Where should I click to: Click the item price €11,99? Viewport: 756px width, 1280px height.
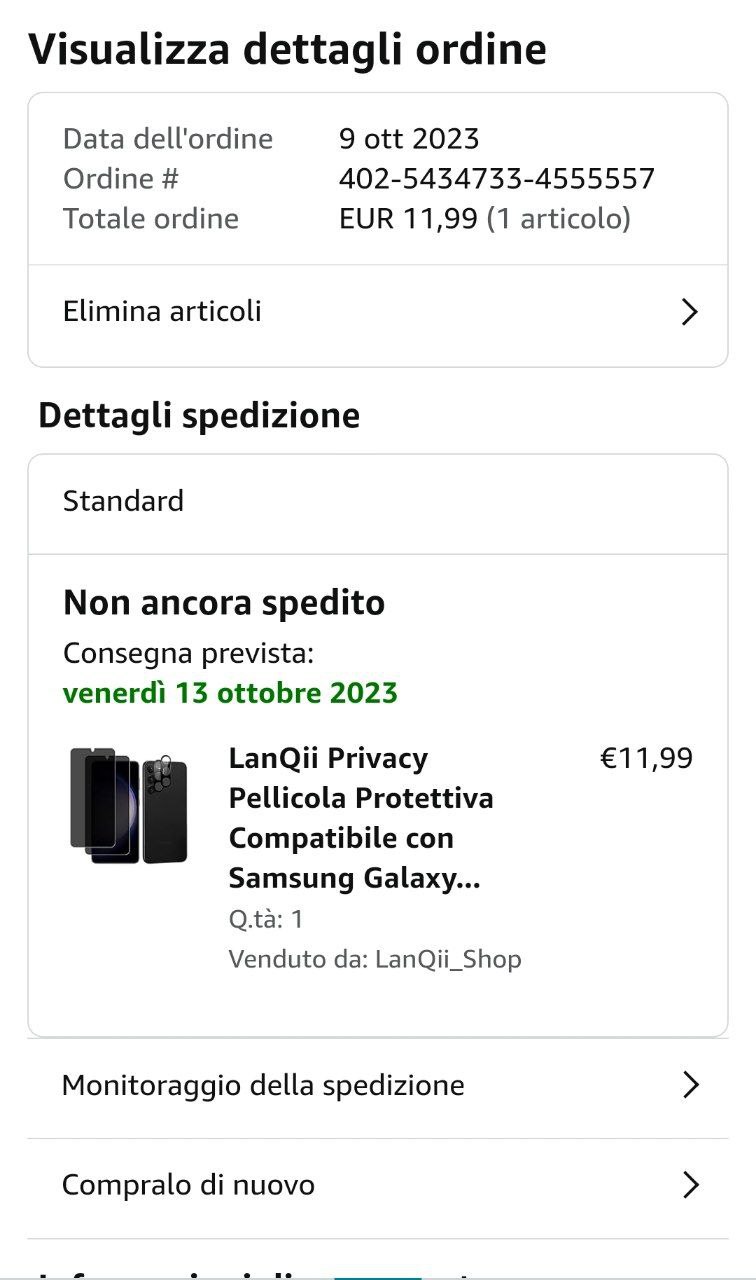coord(646,758)
